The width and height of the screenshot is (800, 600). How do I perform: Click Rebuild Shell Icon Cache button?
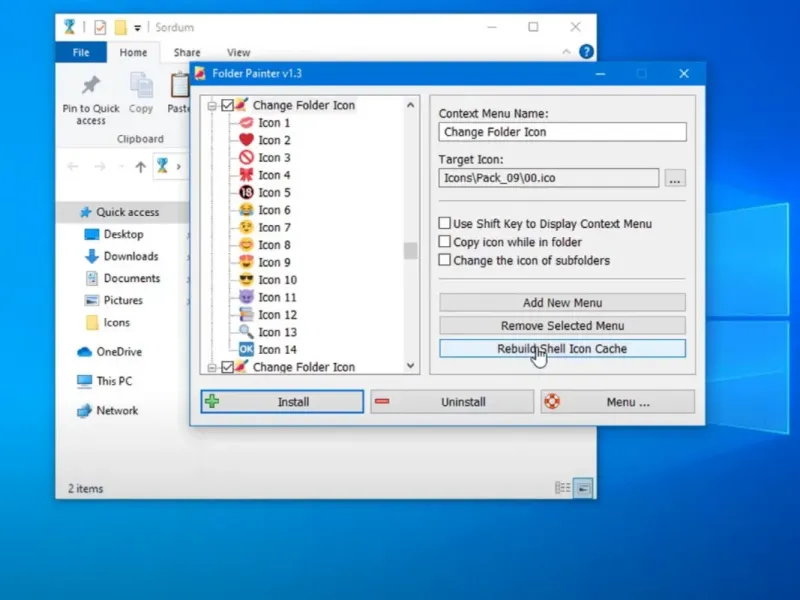[562, 348]
